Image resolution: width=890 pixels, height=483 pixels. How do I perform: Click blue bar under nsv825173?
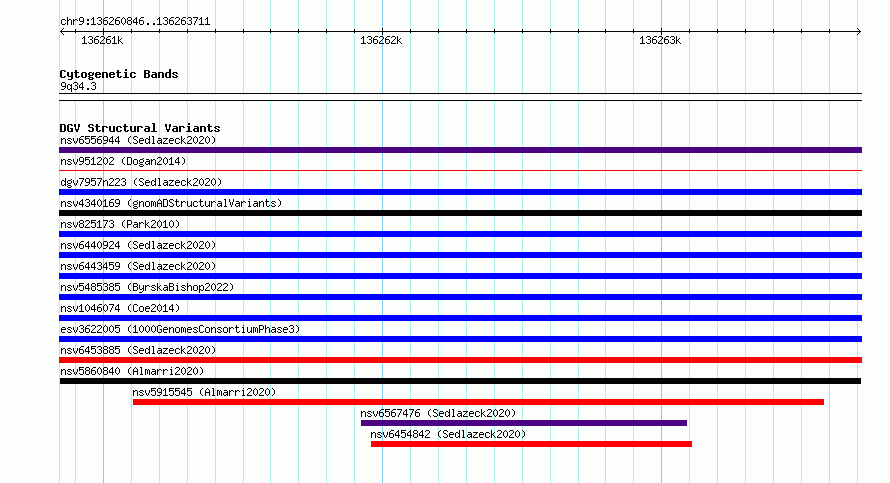coord(460,234)
